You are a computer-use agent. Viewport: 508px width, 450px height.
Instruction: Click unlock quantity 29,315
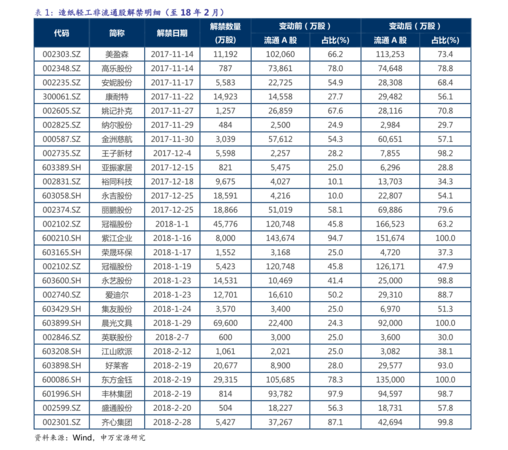click(x=225, y=380)
